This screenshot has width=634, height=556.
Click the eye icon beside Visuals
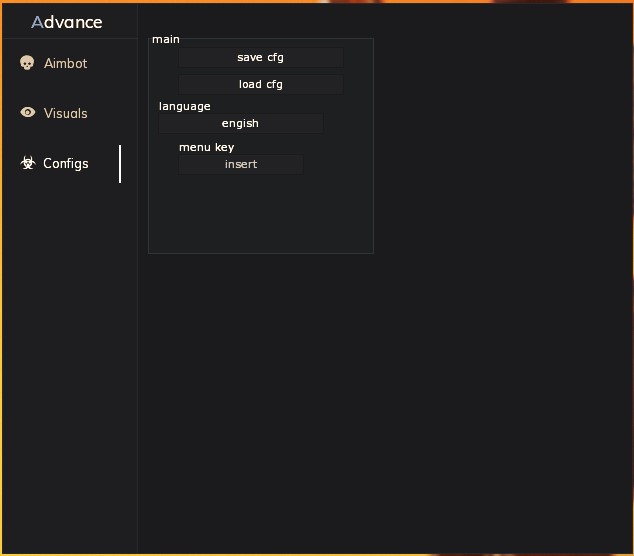(x=27, y=113)
